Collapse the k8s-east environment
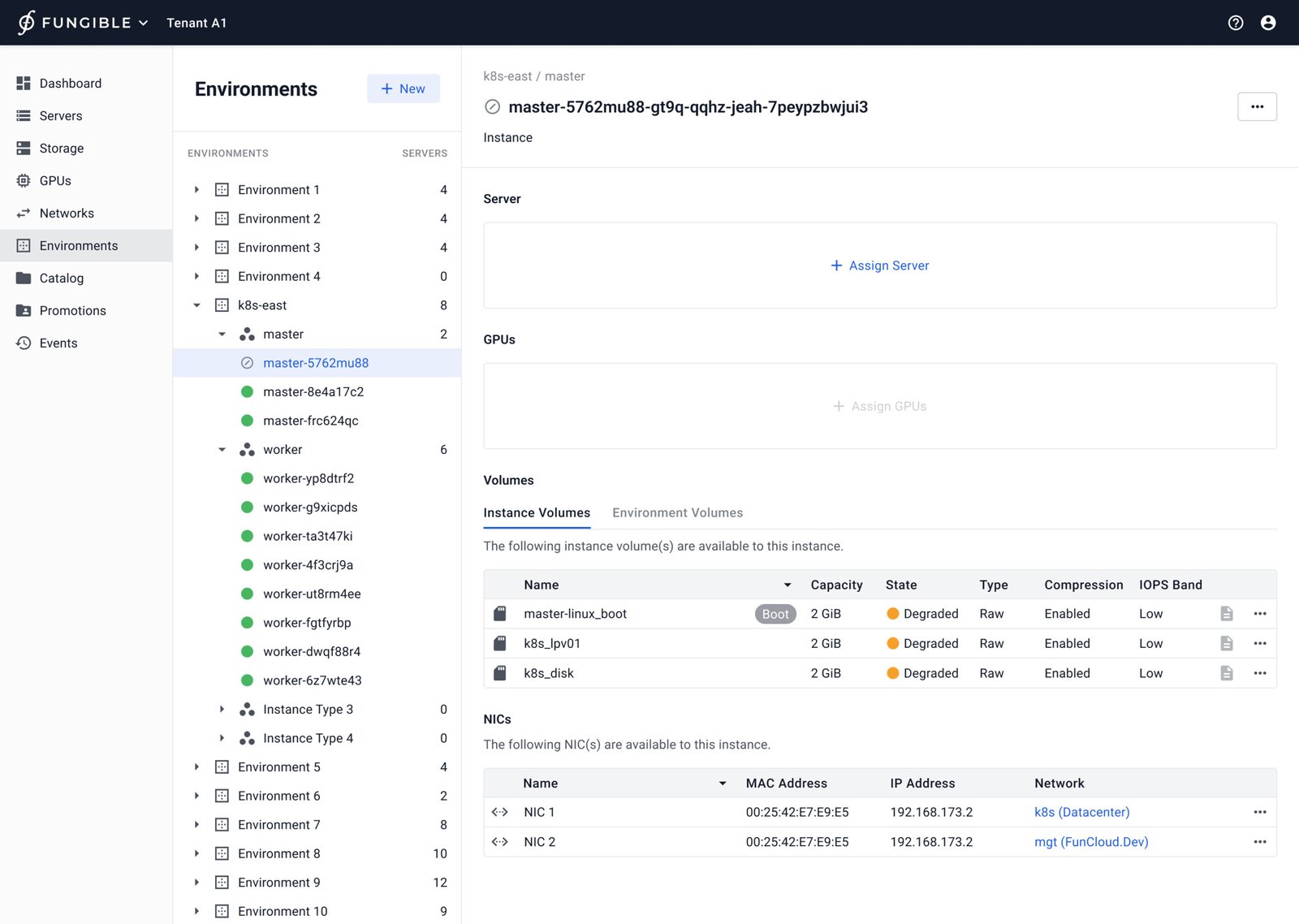 196,305
